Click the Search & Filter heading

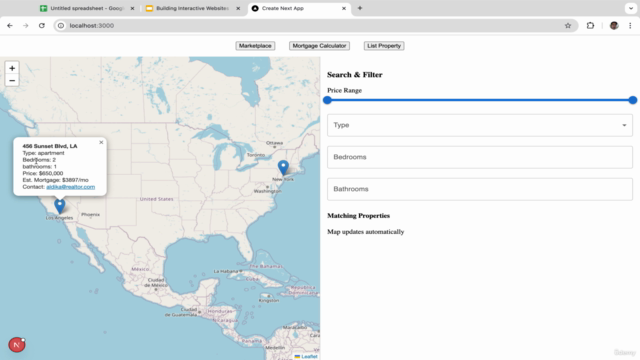pos(355,75)
